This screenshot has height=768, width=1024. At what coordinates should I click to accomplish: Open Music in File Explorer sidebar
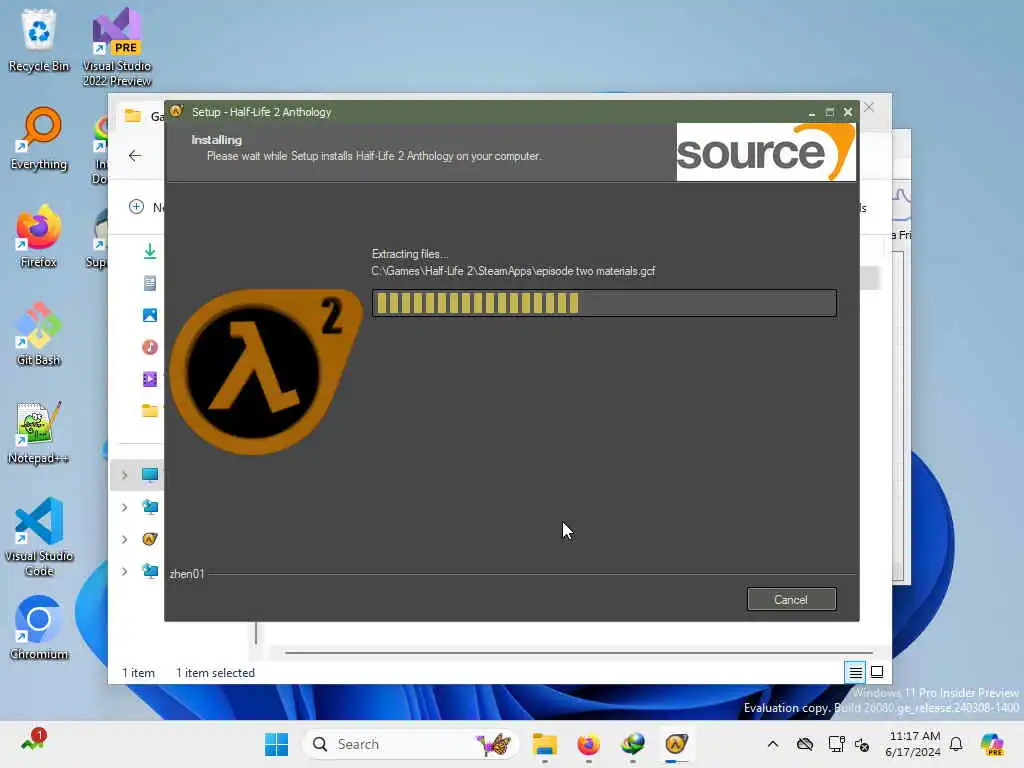click(150, 347)
